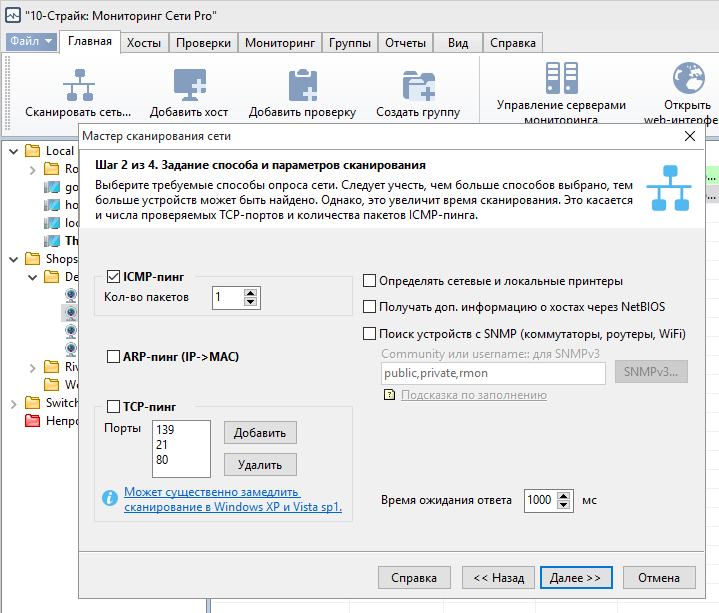Select the red Непро... folder icon
The image size is (719, 613).
32,420
